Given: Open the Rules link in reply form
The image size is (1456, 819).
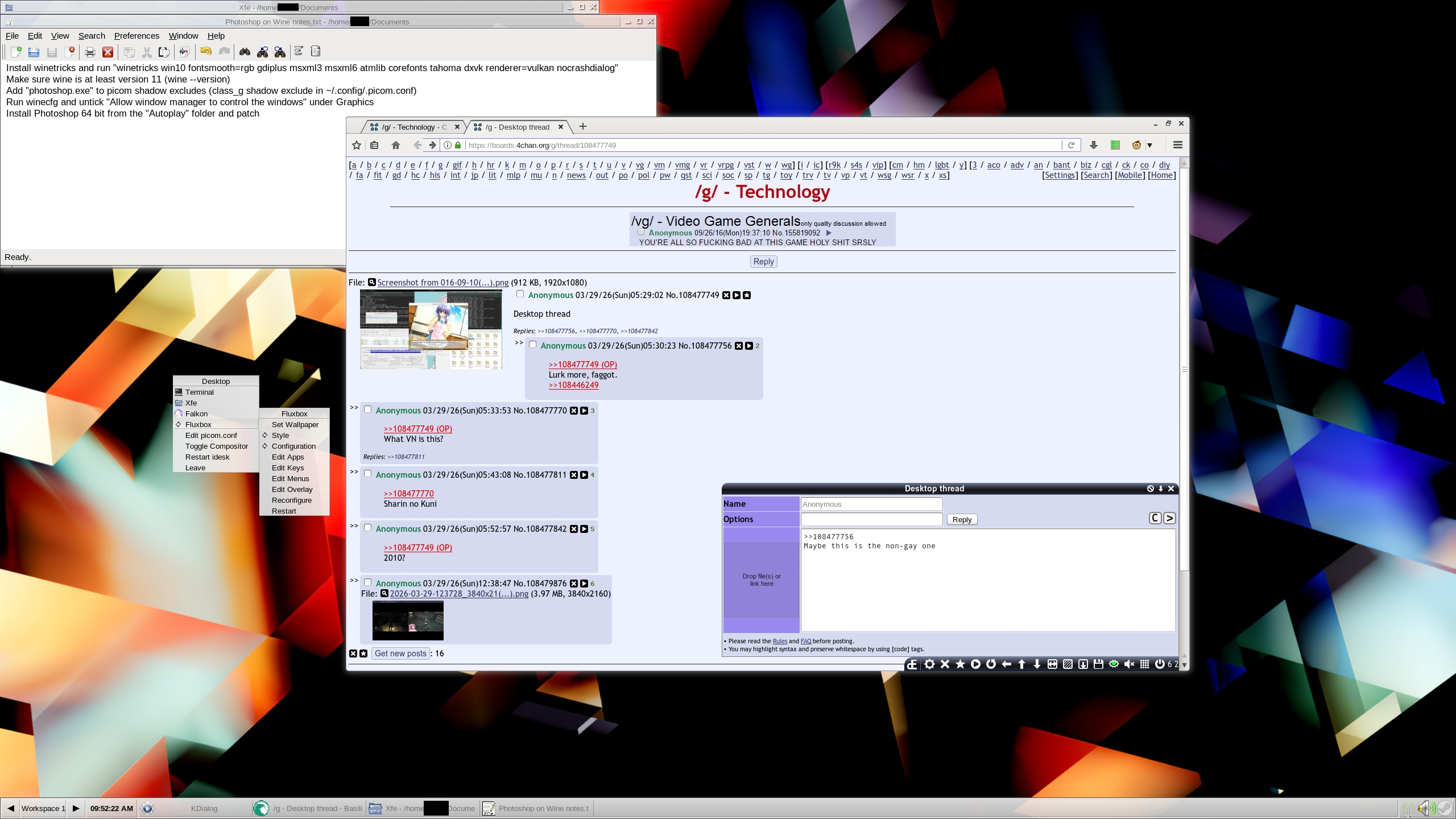Looking at the screenshot, I should tap(780, 641).
